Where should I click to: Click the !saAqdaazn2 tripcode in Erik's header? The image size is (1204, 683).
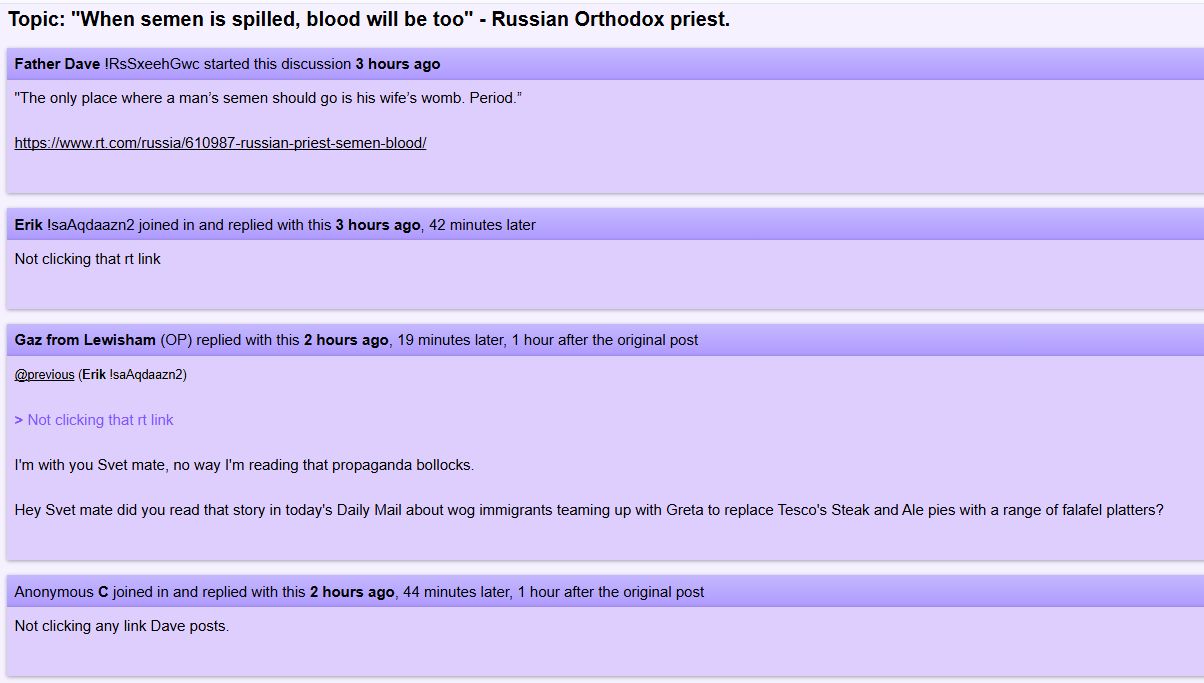click(x=91, y=225)
